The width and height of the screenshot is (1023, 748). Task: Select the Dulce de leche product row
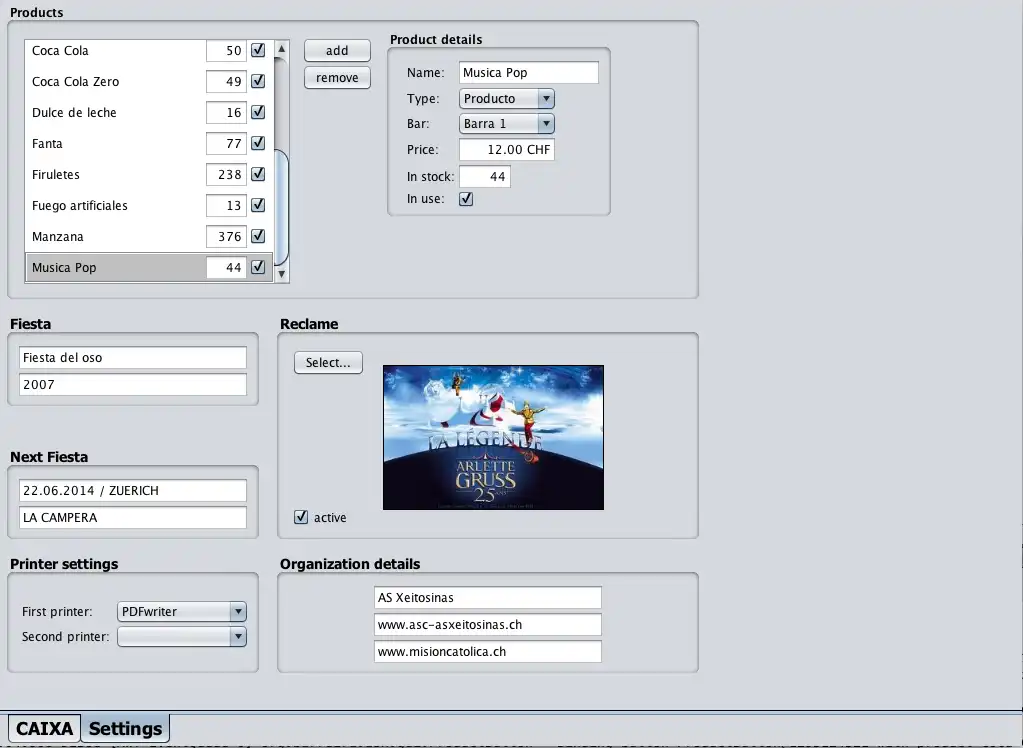(149, 112)
